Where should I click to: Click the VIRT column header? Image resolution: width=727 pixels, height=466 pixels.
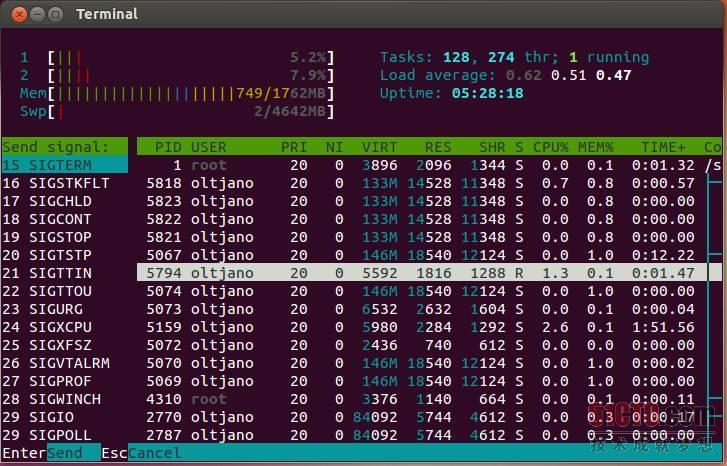pos(379,147)
